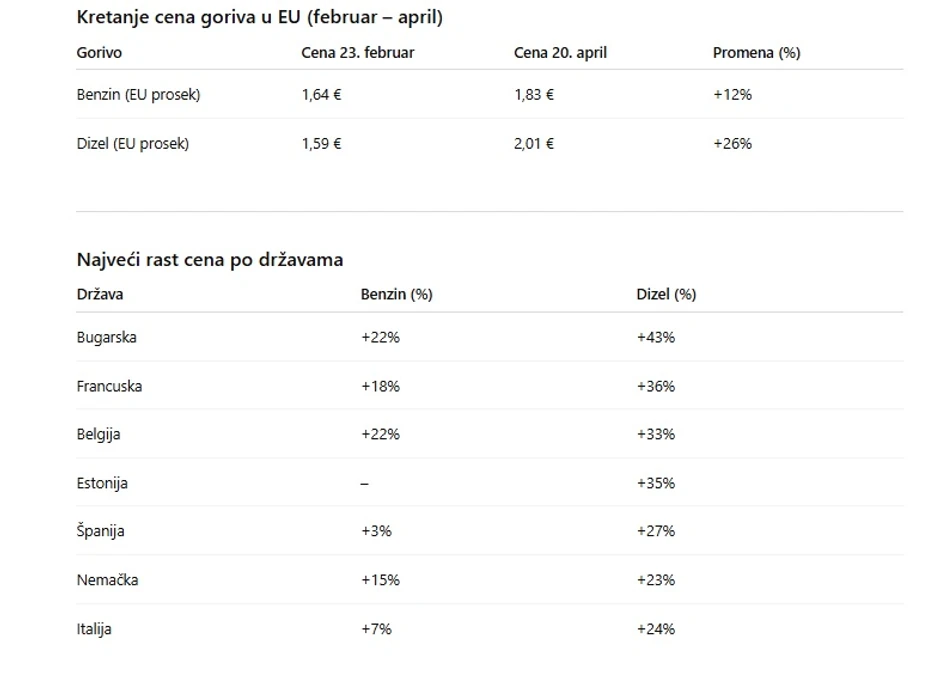Select the 'Bugarska' row label
Screen dimensions: 940x684
106,338
